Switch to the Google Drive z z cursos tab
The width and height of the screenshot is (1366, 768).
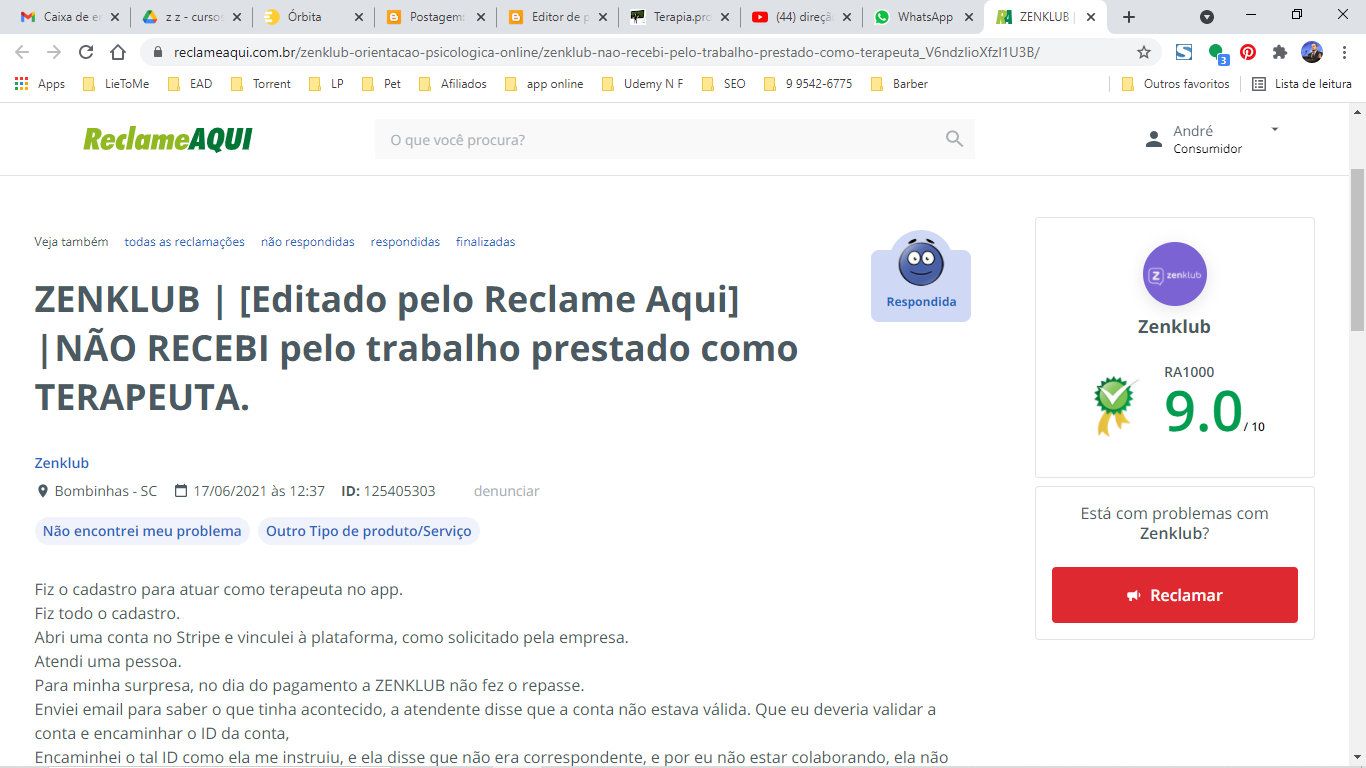tap(190, 17)
